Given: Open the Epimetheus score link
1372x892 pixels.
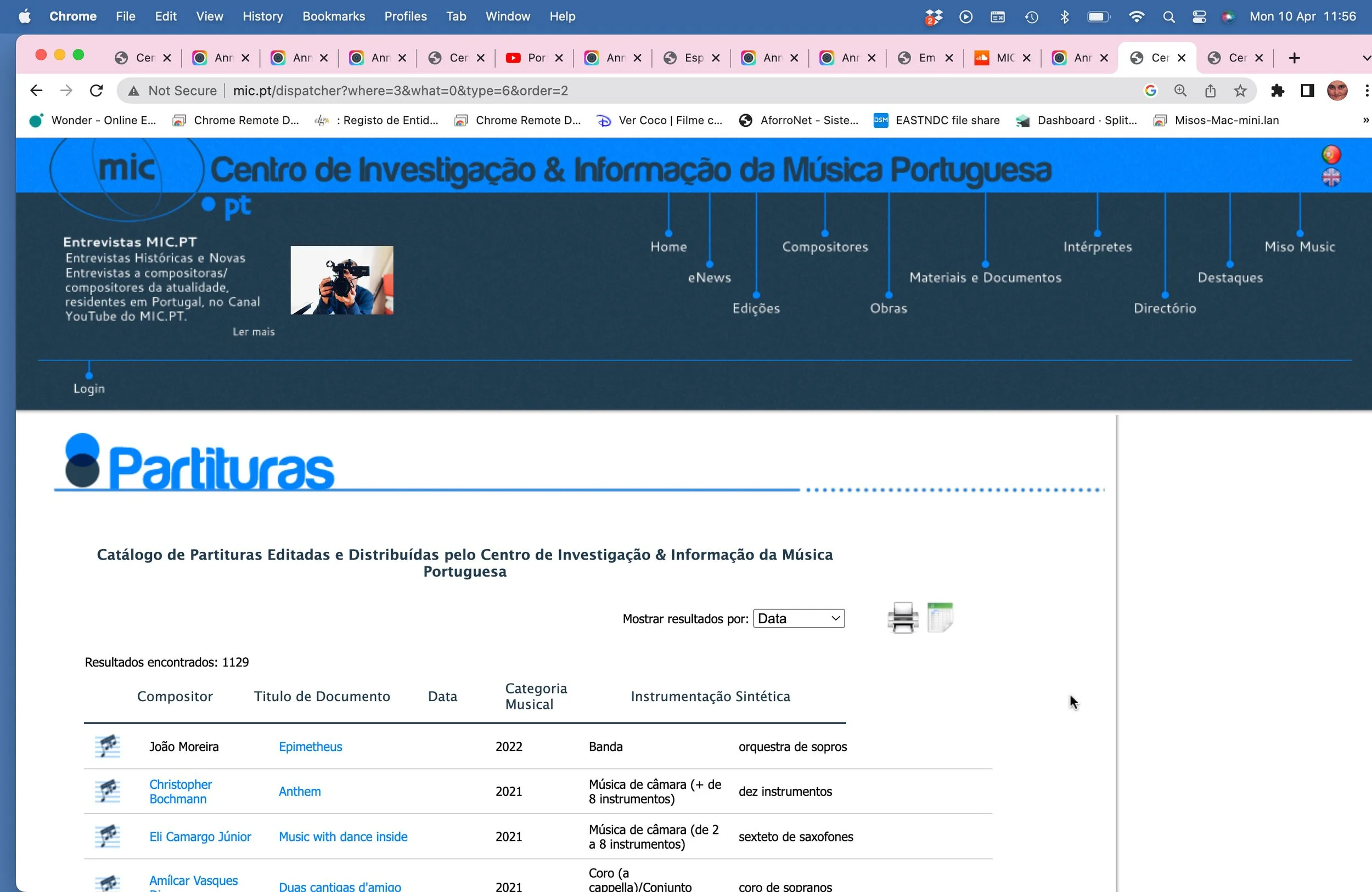Looking at the screenshot, I should [x=310, y=746].
